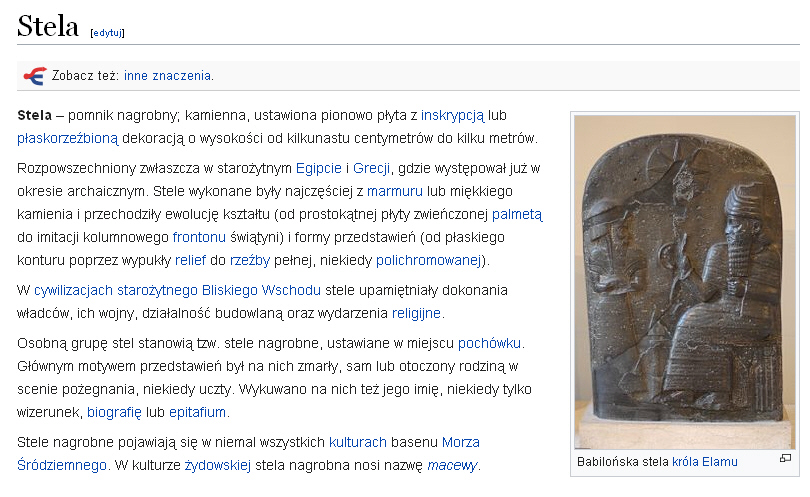Click the enlarge icon in image caption
Viewport: 810px width, 497px height.
pos(785,459)
